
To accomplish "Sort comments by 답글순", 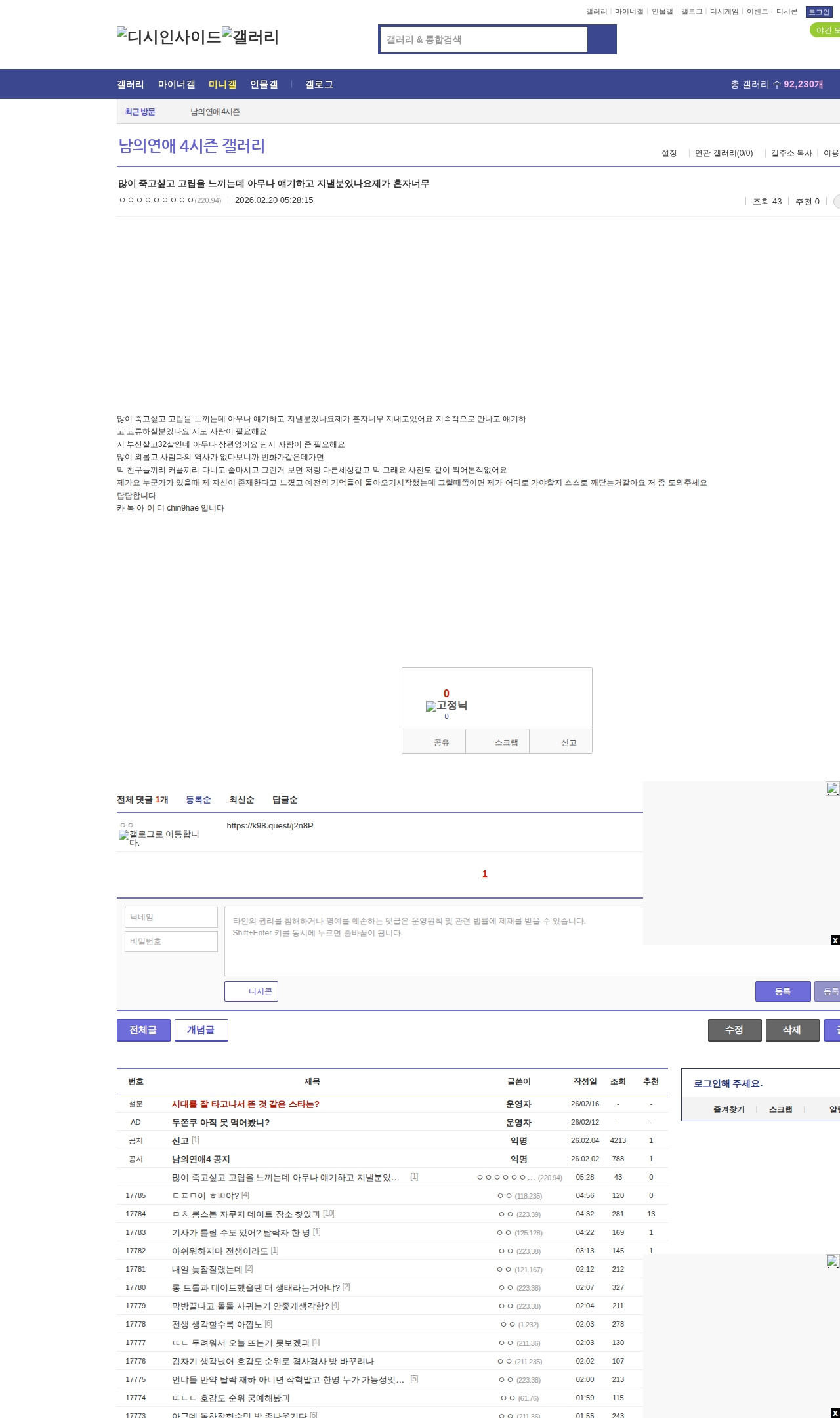I will click(x=285, y=800).
